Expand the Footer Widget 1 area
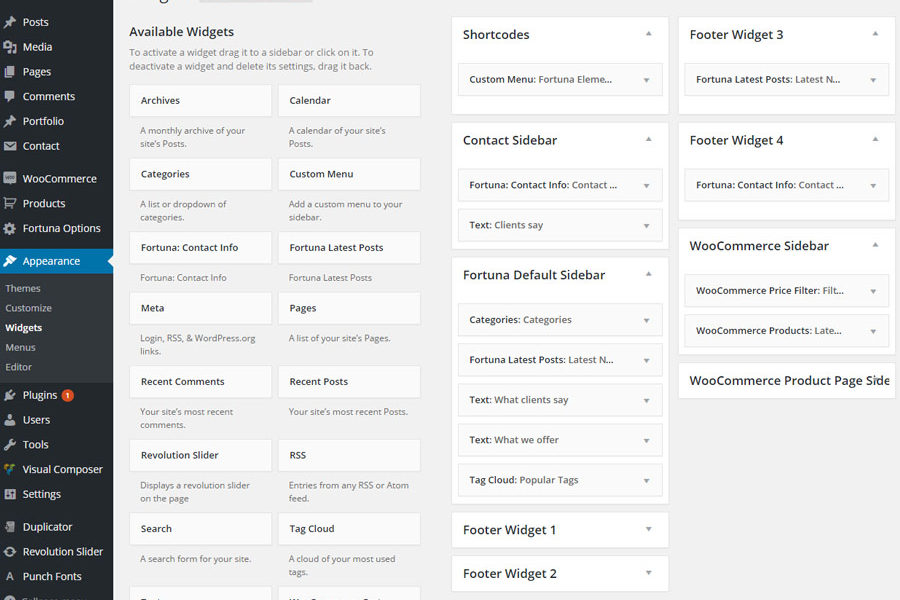 point(649,529)
